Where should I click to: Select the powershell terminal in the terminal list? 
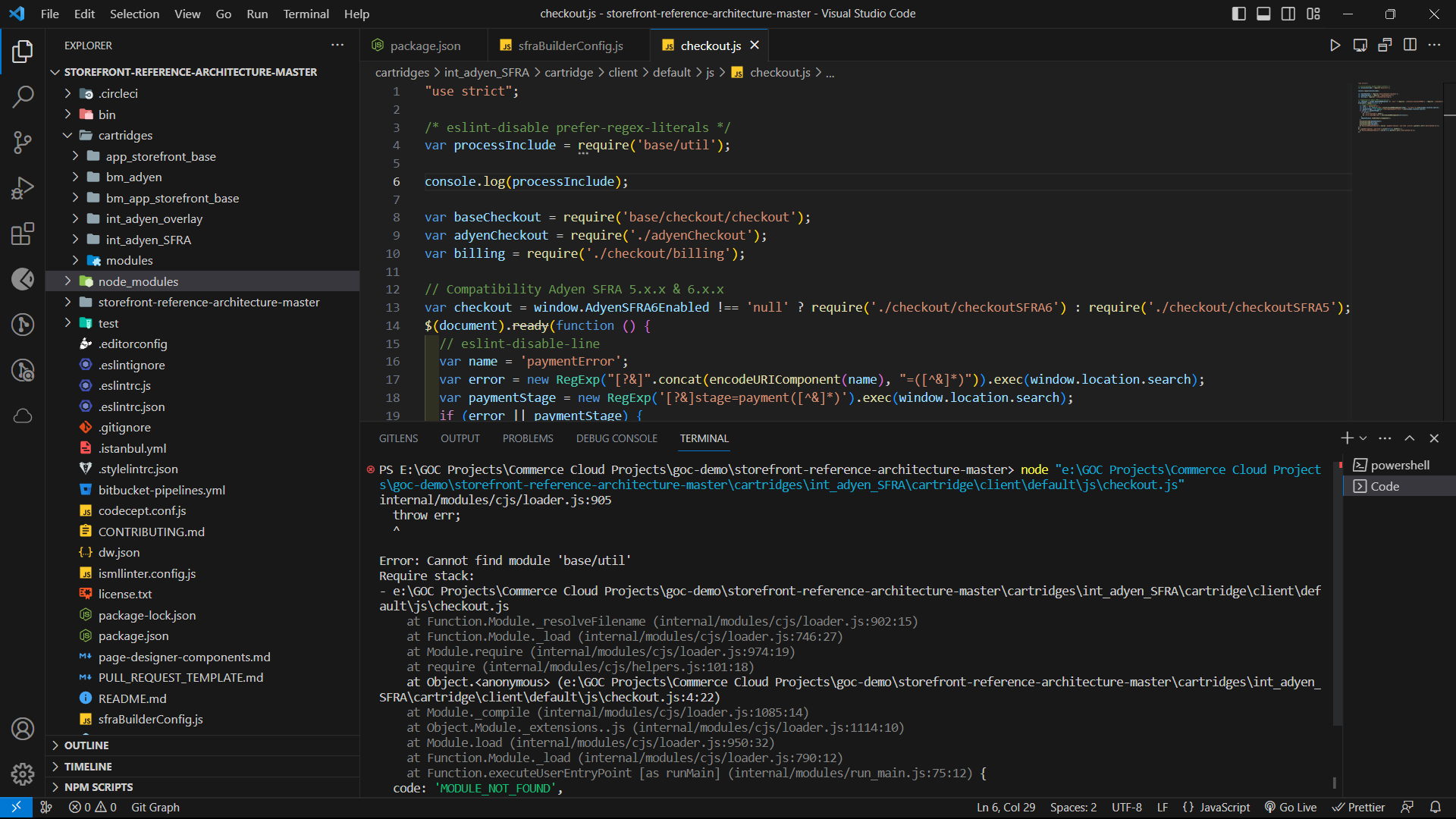1399,465
